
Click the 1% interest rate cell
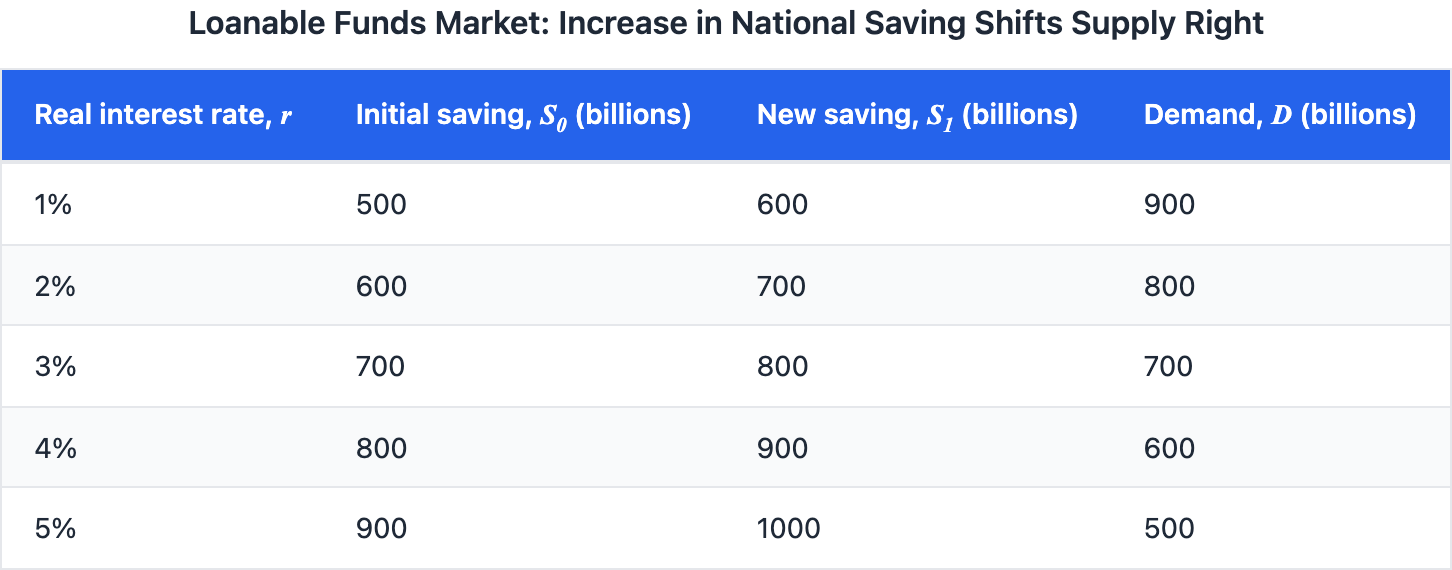56,205
